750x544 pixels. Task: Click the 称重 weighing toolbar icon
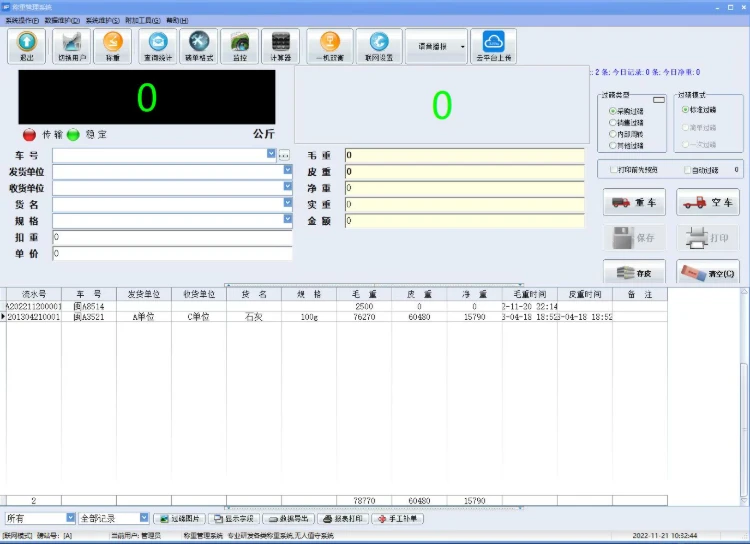point(112,46)
